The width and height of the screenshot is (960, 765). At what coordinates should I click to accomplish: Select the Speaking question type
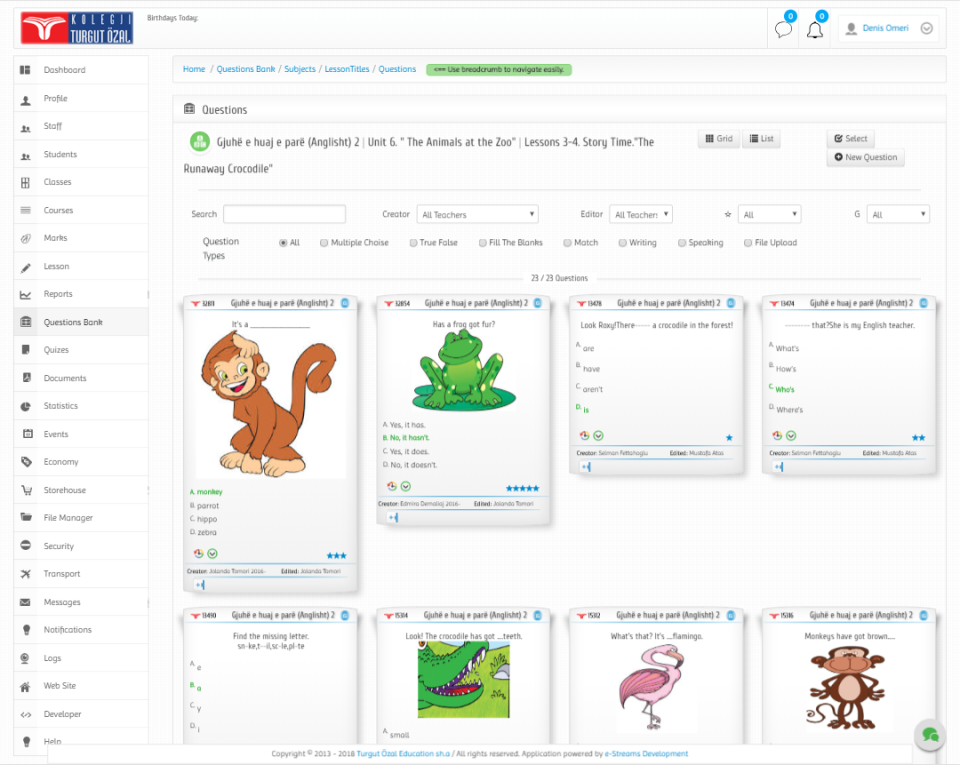click(x=681, y=243)
